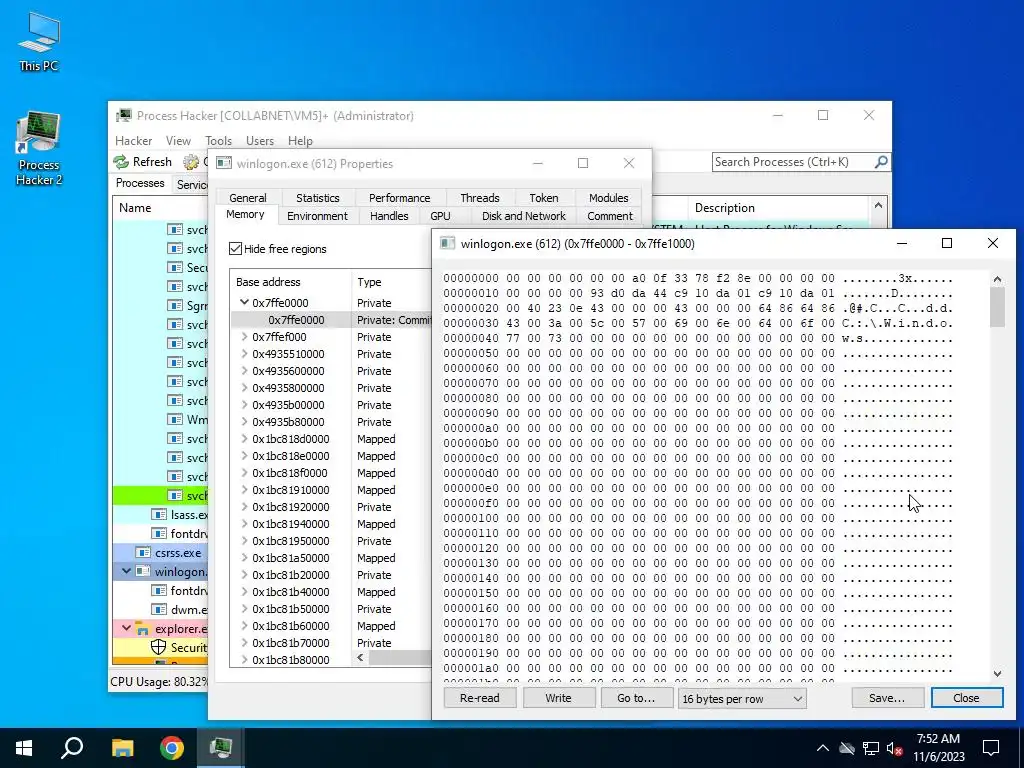Screen dimensions: 1024x768
Task: Open the Hacker menu
Action: point(133,141)
